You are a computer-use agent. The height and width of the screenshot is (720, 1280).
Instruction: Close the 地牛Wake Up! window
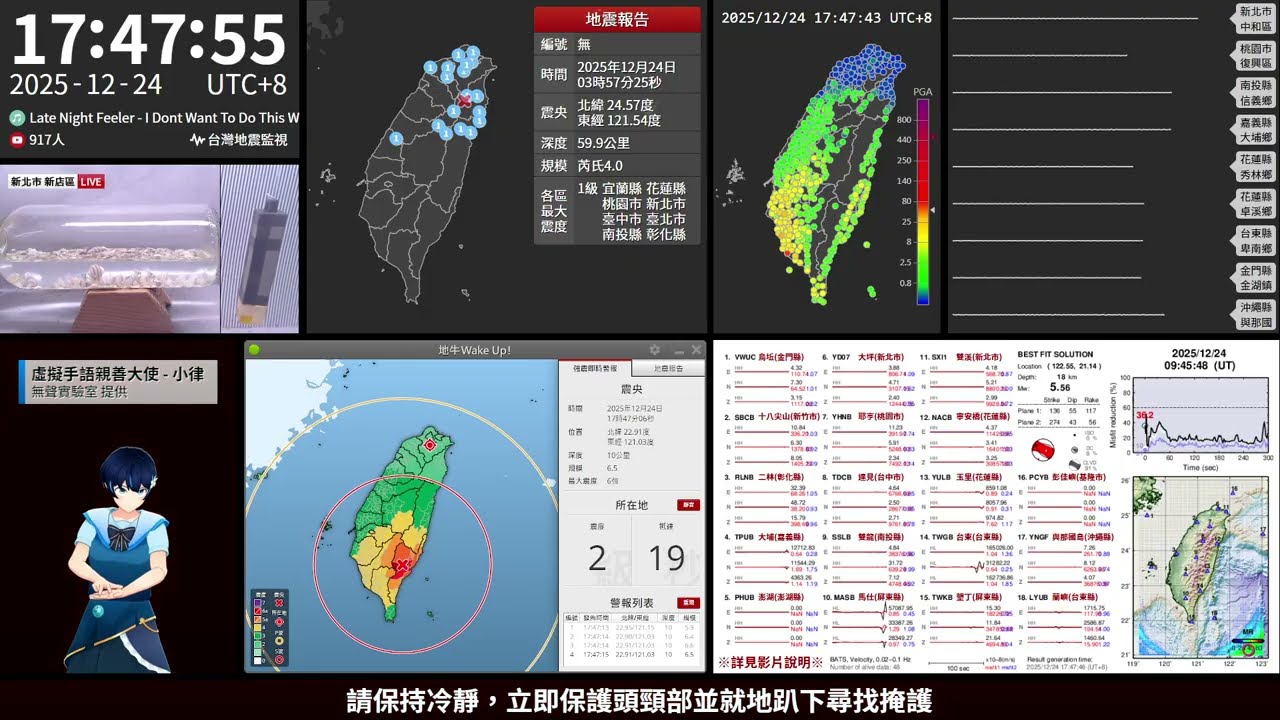point(696,350)
